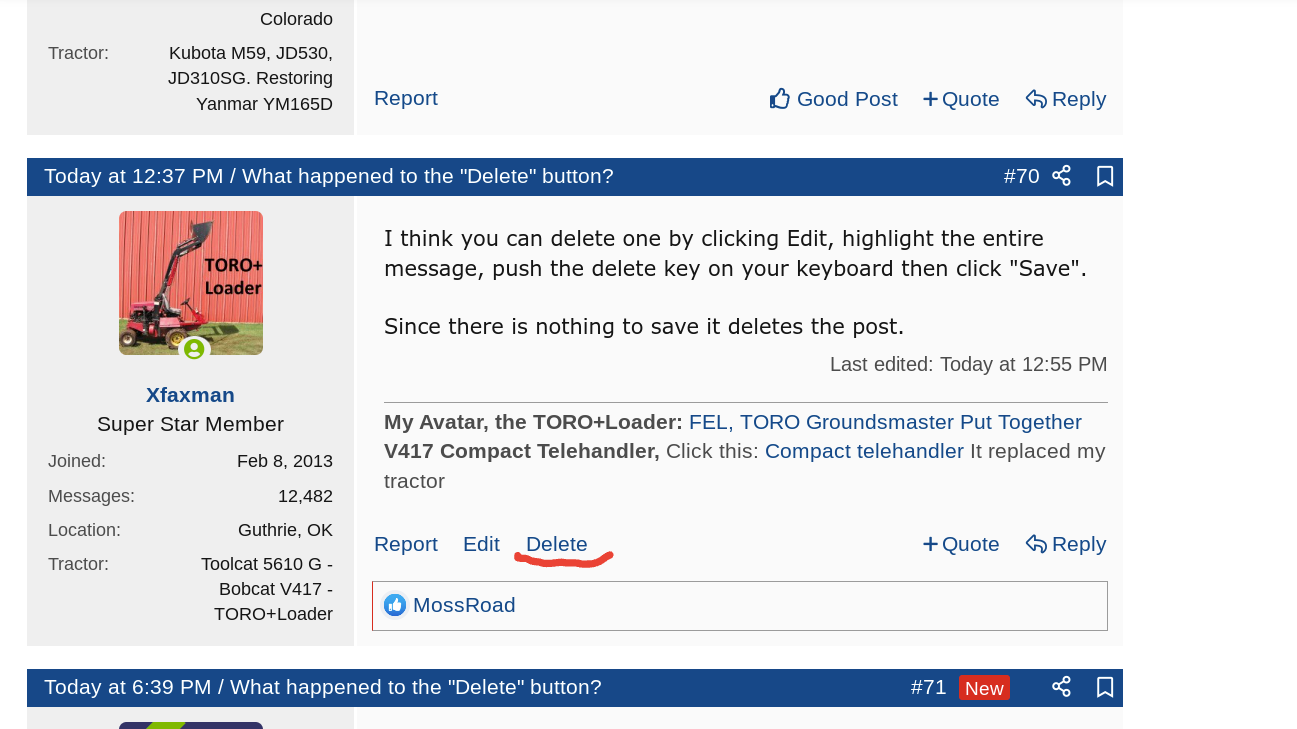
Task: Open FEL, TORO Groundsmaster Put Together link
Action: click(x=885, y=422)
